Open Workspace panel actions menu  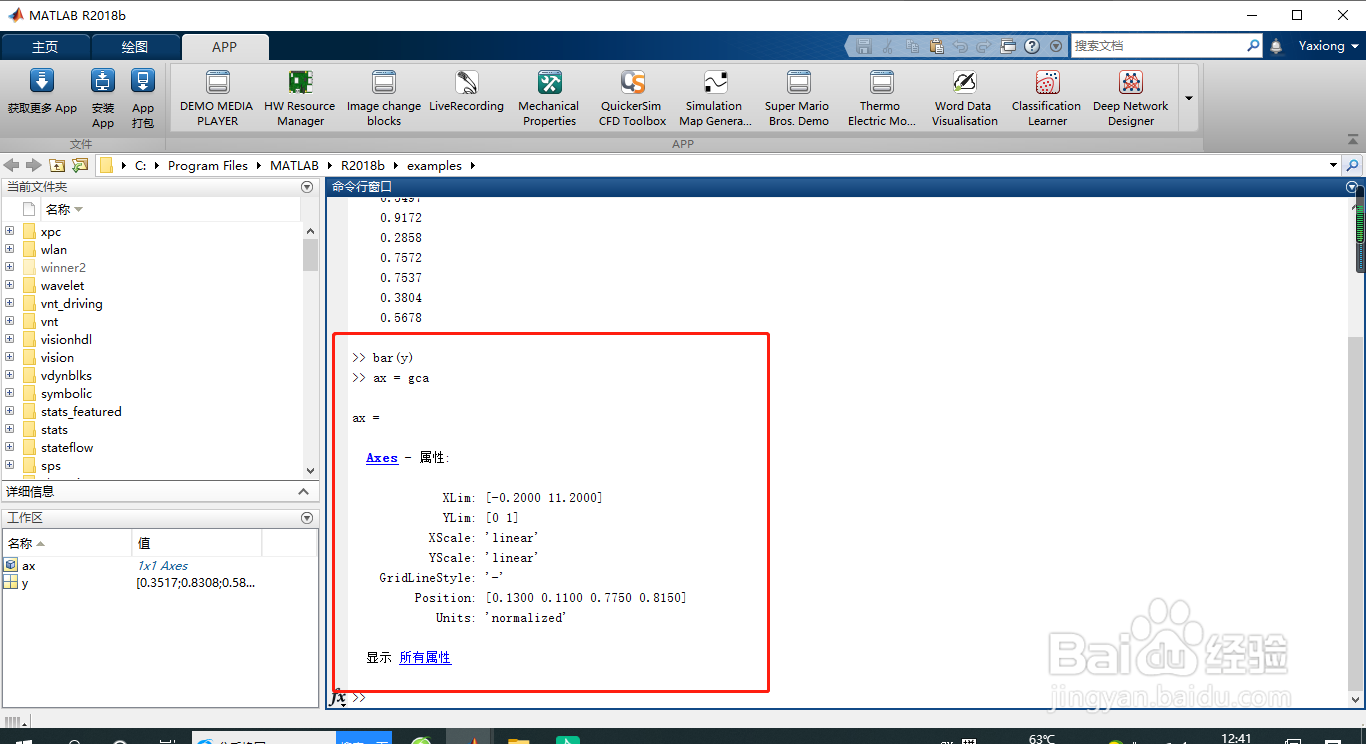tap(307, 518)
